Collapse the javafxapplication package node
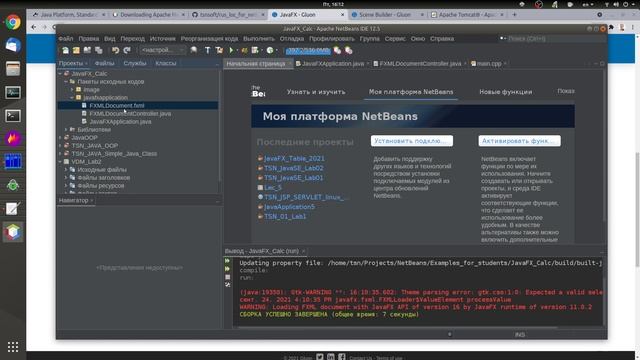640x360 pixels. (x=72, y=98)
